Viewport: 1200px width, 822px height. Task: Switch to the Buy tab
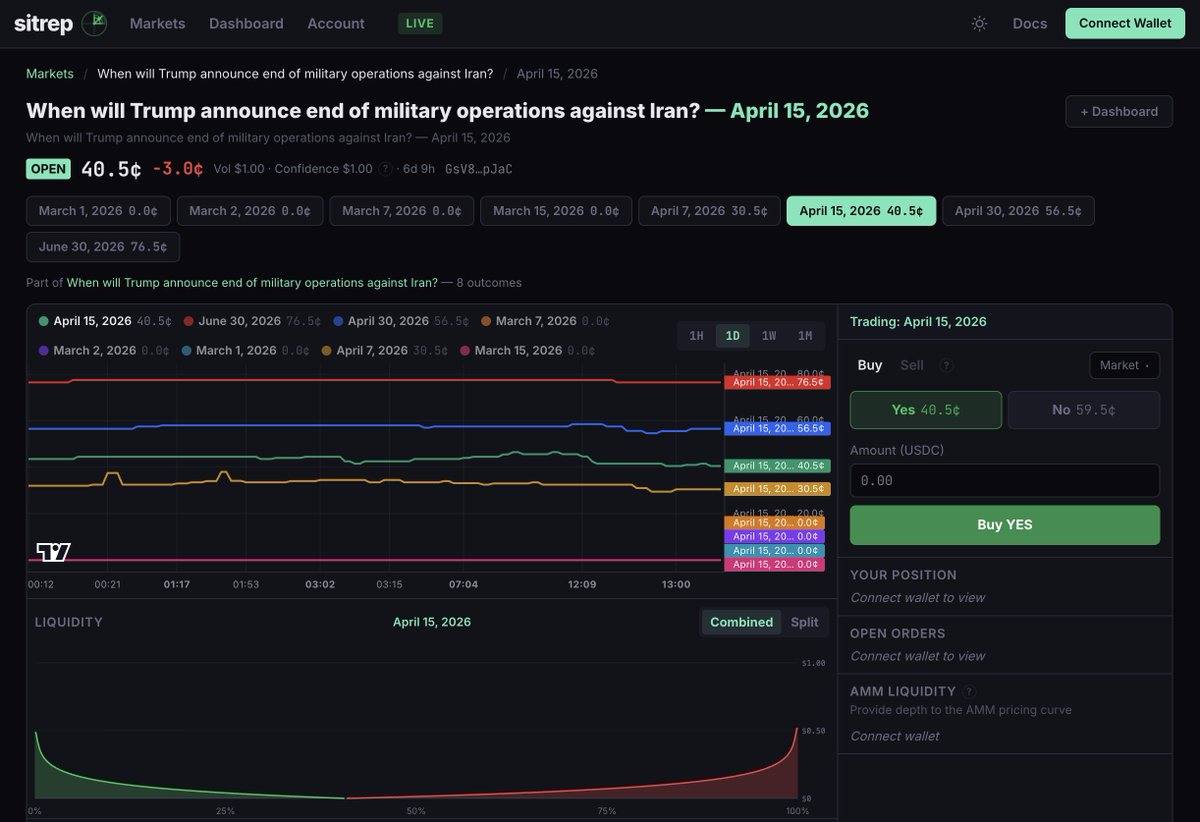(x=870, y=365)
